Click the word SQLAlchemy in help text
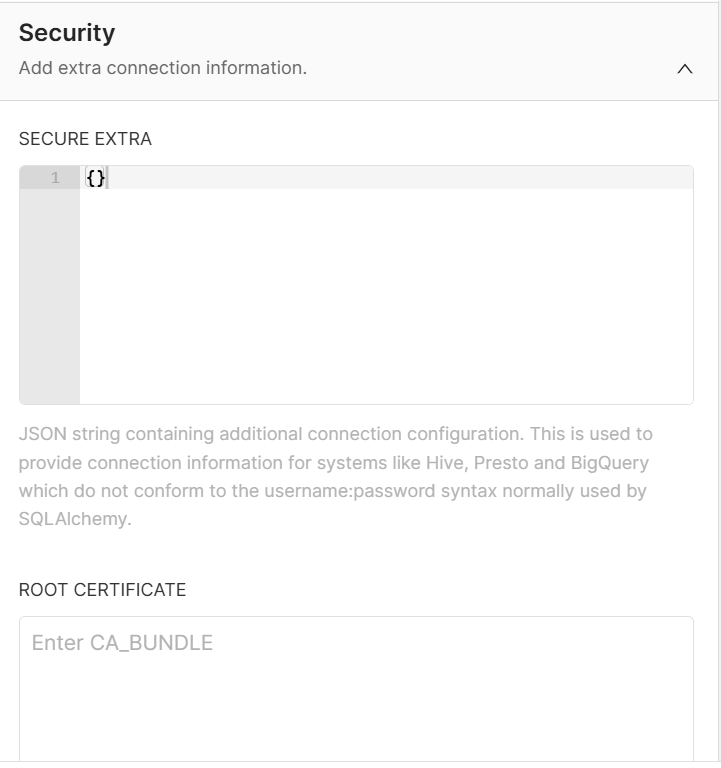 (75, 520)
